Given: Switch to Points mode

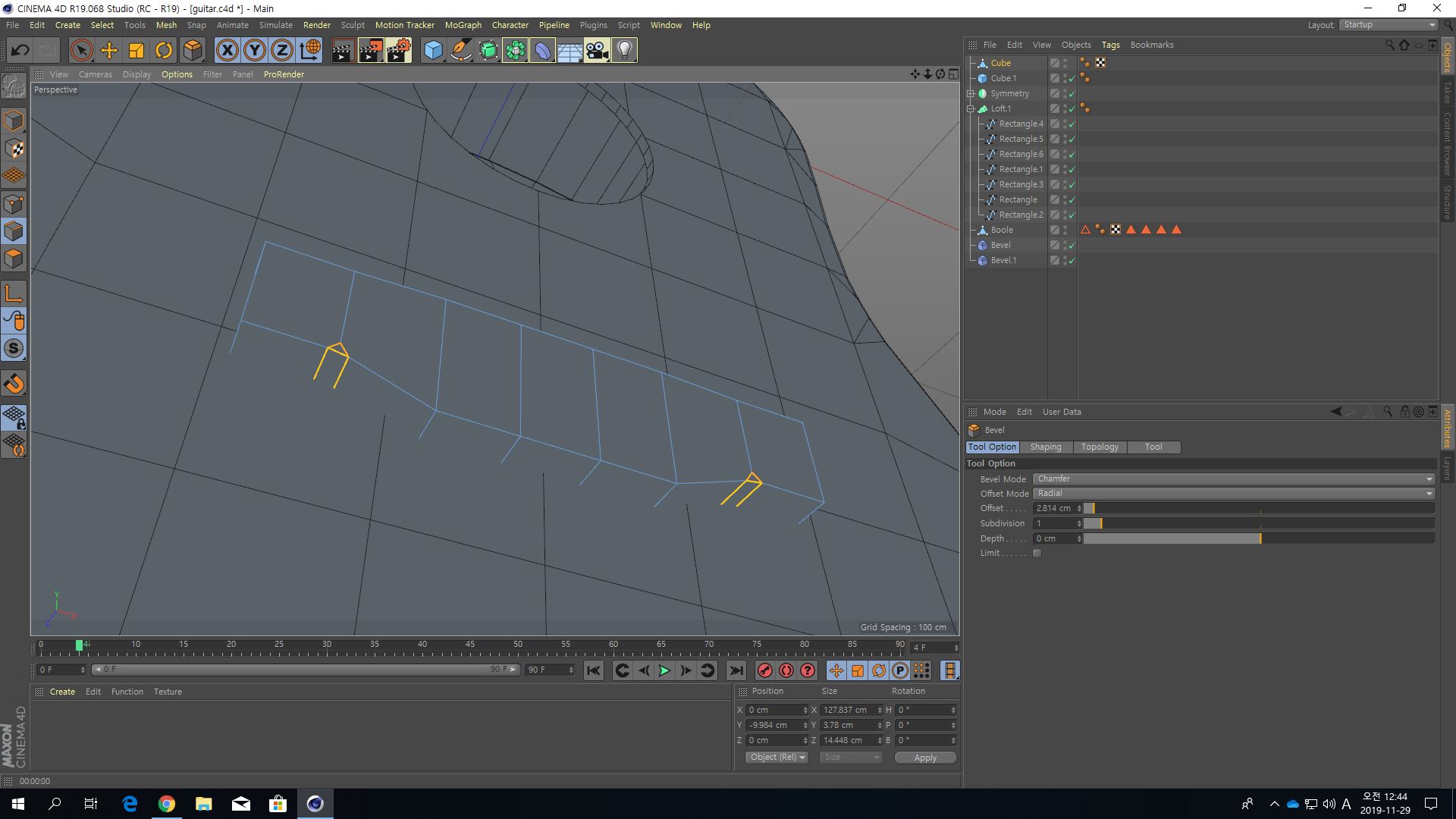Looking at the screenshot, I should [14, 204].
